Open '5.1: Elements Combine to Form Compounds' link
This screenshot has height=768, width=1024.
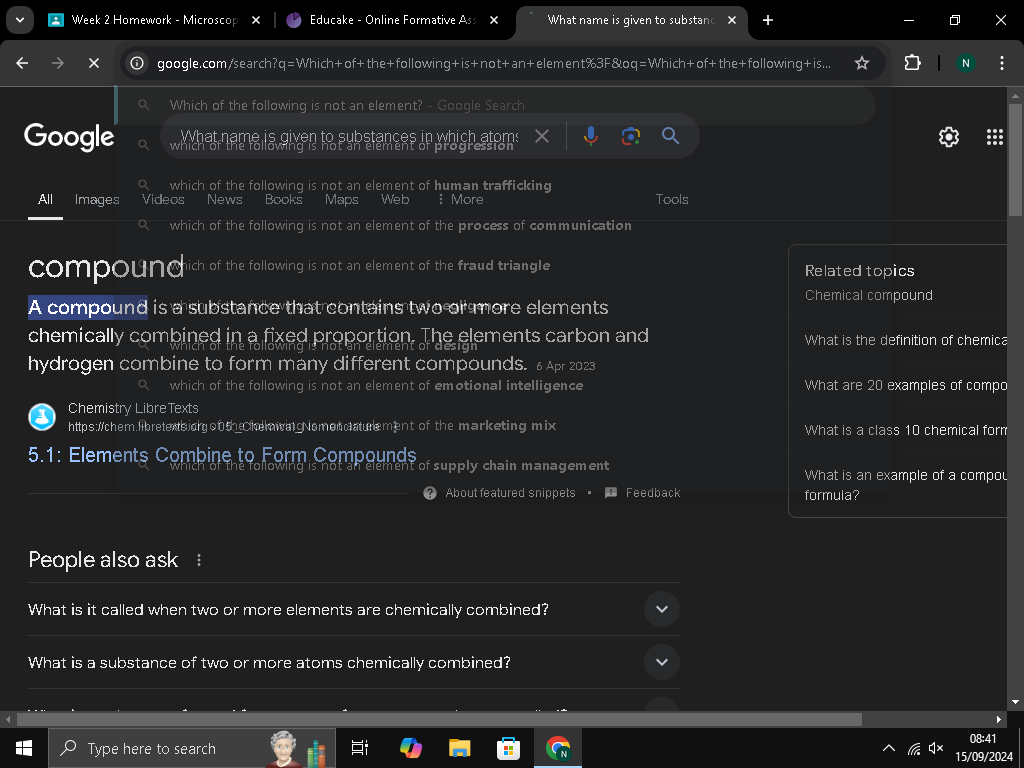[x=222, y=455]
